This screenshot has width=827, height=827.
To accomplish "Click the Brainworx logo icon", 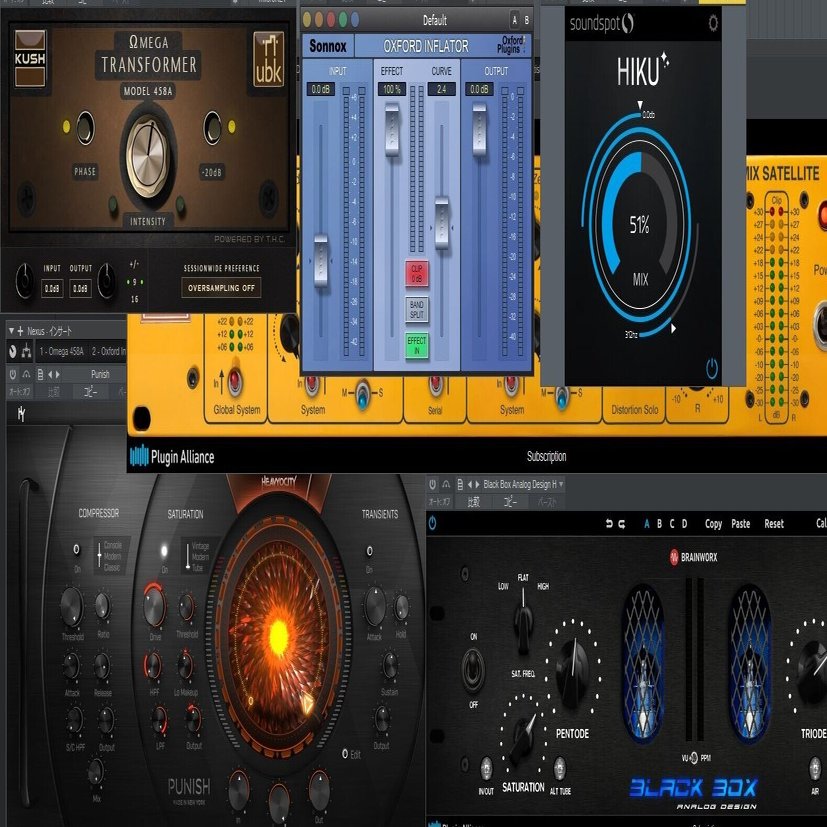I will [674, 557].
